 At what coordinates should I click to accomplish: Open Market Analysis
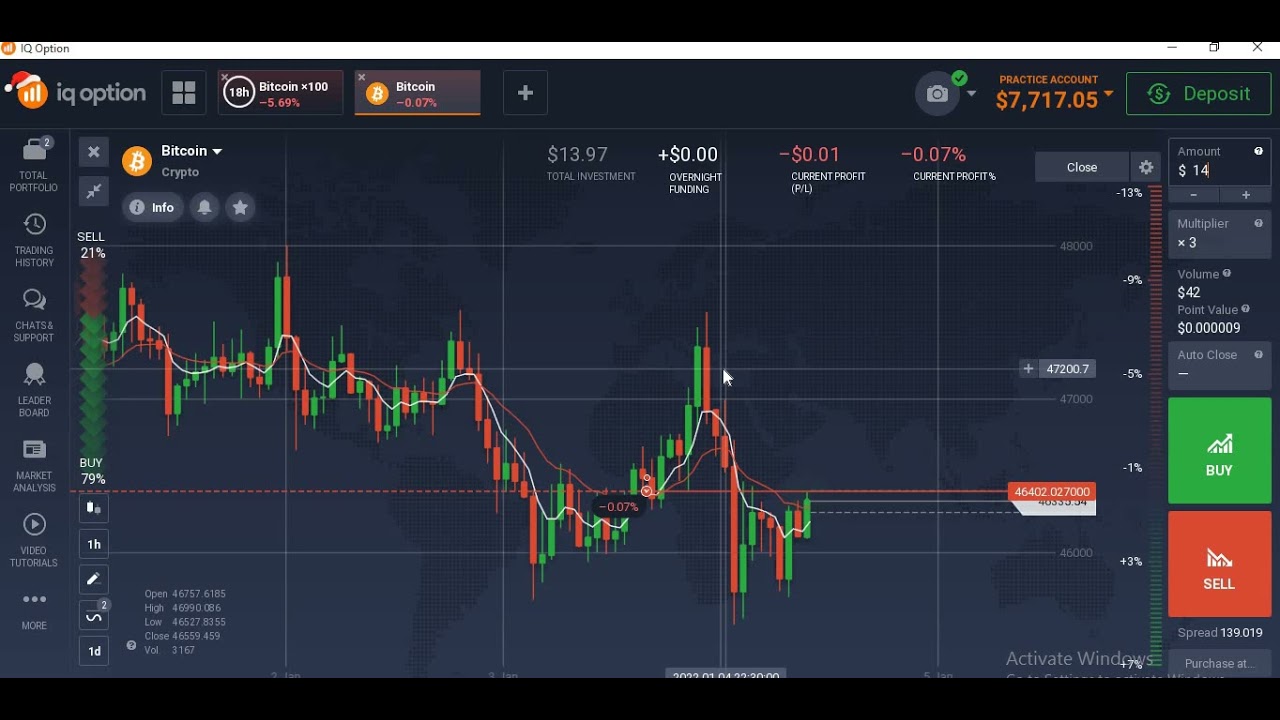pyautogui.click(x=34, y=466)
